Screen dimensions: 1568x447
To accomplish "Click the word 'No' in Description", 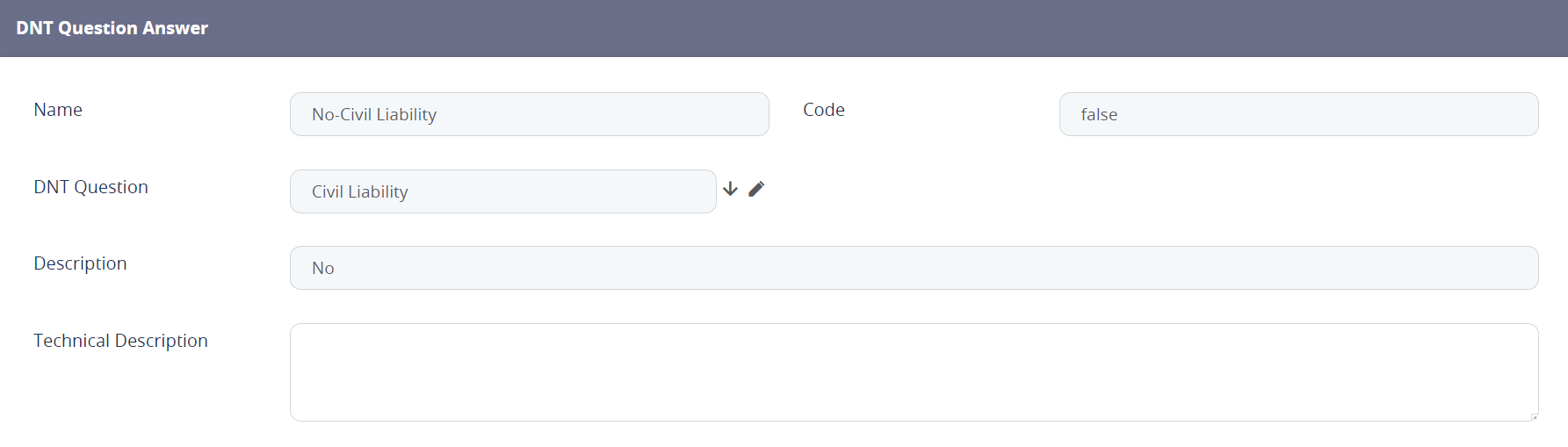I will pyautogui.click(x=323, y=269).
